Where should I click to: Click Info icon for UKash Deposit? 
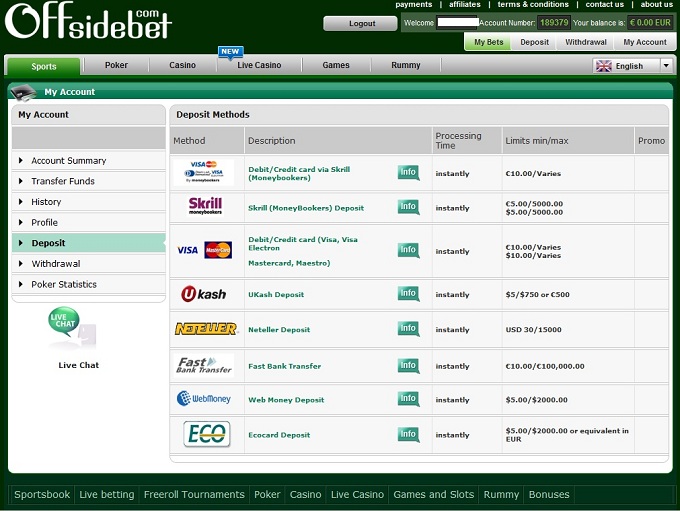408,294
